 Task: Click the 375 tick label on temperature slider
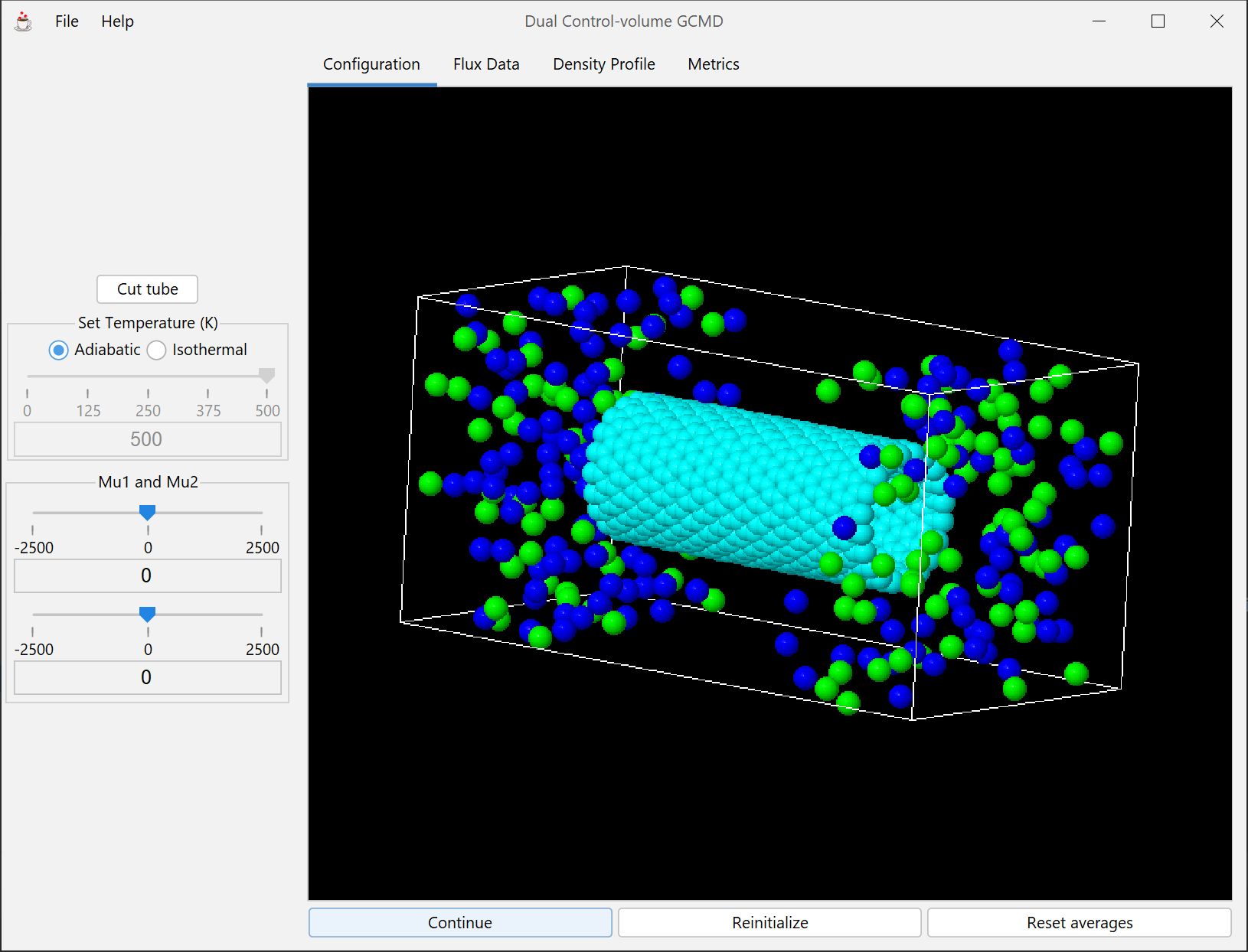pos(208,411)
